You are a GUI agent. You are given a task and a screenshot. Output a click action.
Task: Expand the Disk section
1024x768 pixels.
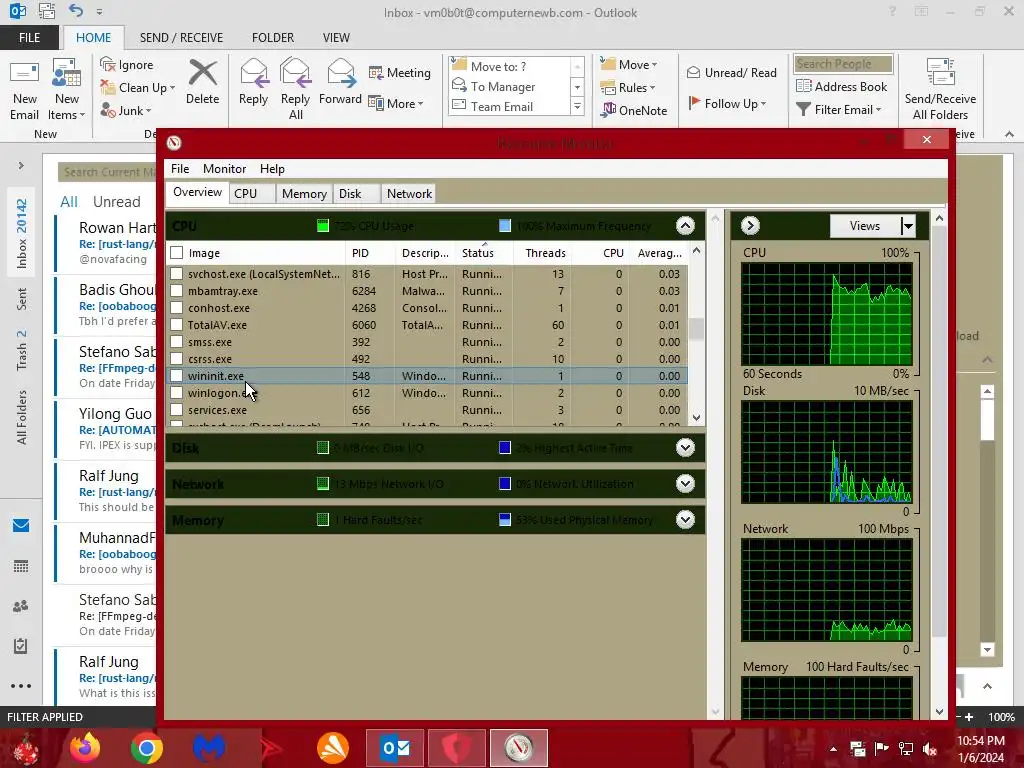pyautogui.click(x=685, y=448)
